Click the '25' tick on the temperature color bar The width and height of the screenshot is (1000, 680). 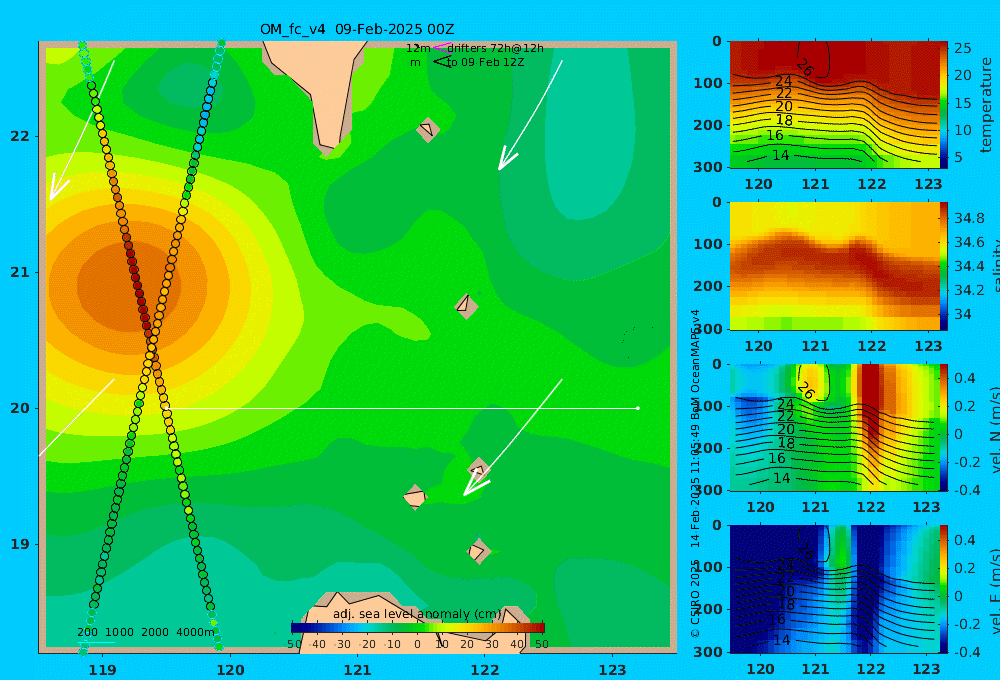tap(962, 48)
